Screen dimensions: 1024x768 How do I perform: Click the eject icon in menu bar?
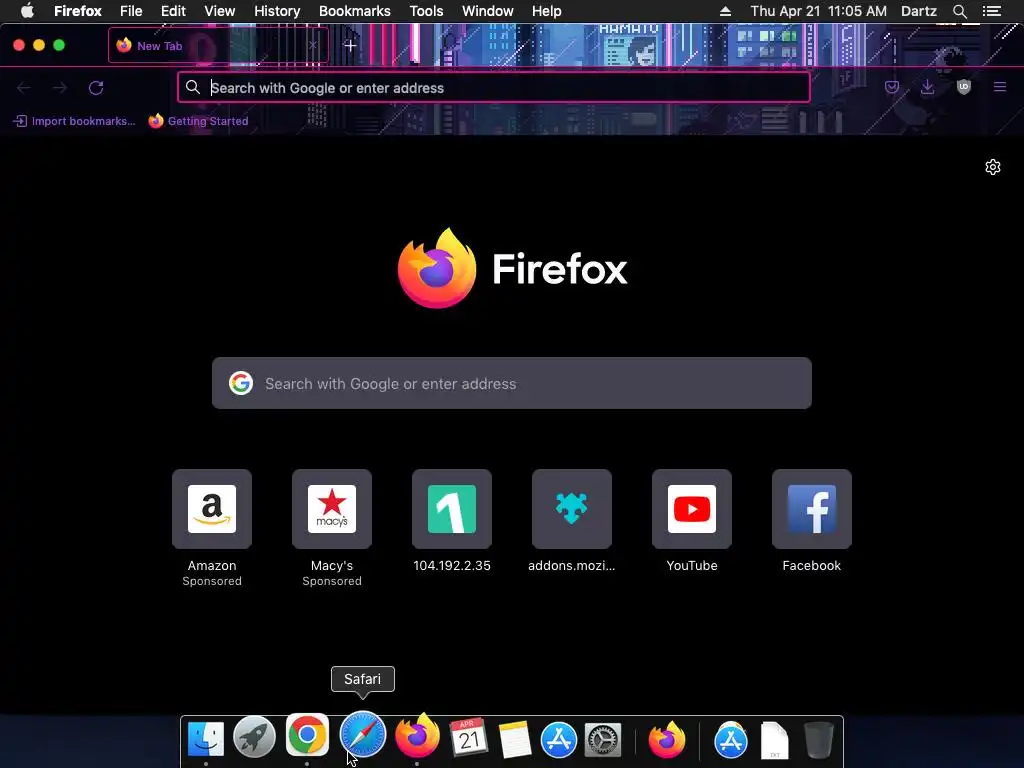point(726,11)
